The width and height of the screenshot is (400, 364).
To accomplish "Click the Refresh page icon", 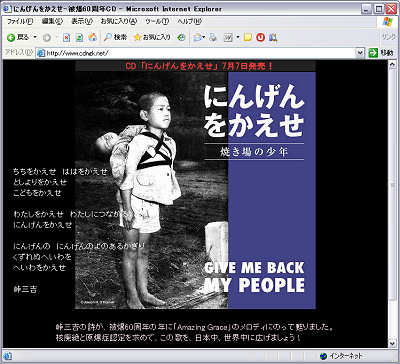I will tap(79, 38).
